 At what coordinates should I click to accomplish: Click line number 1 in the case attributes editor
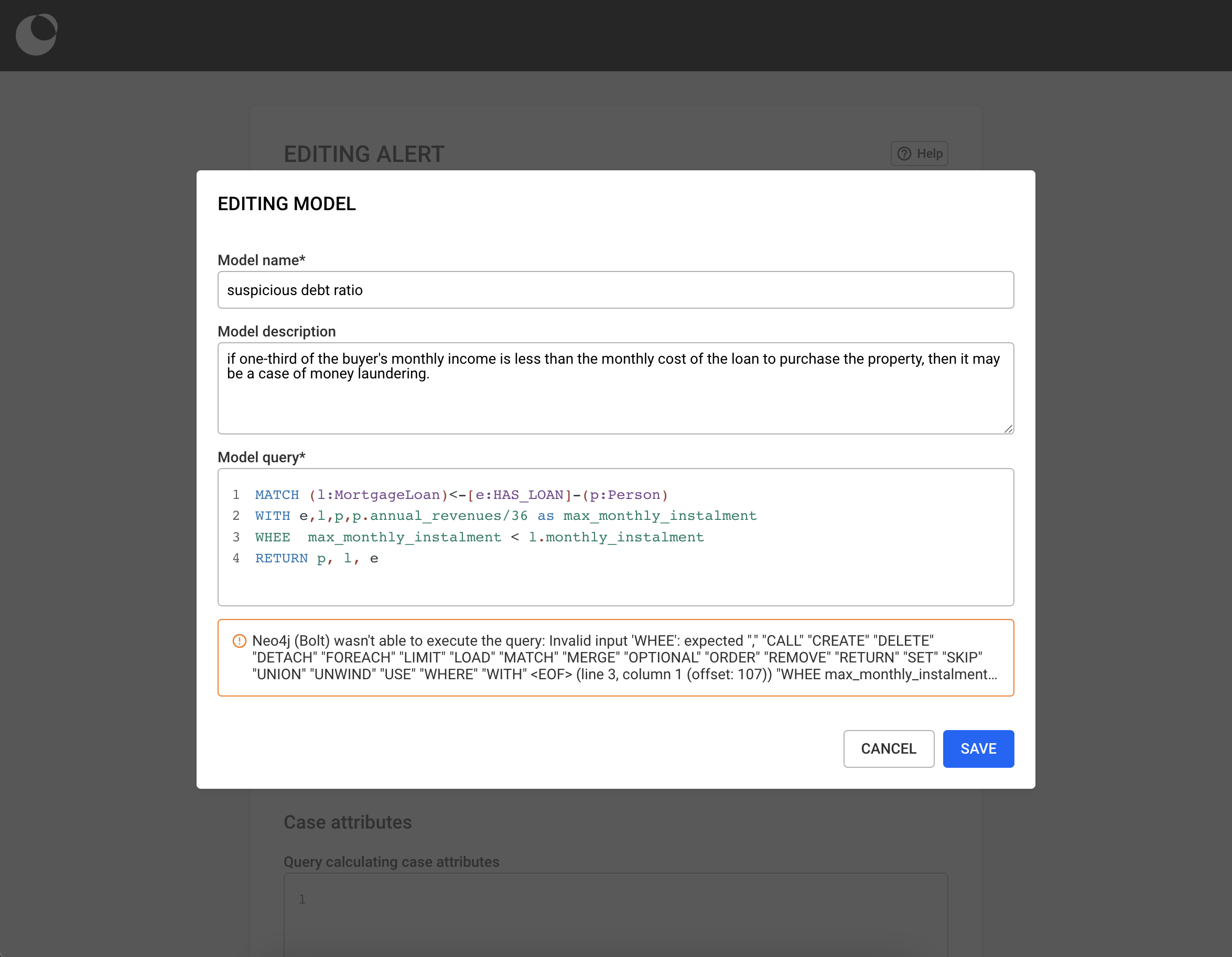302,899
